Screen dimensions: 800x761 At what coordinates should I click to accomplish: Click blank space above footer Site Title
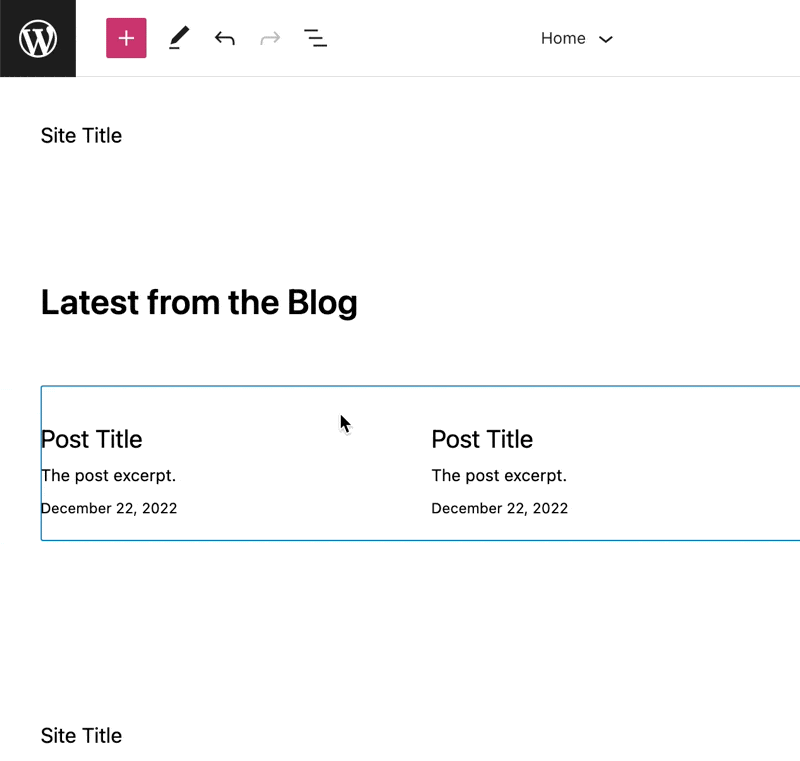point(400,632)
